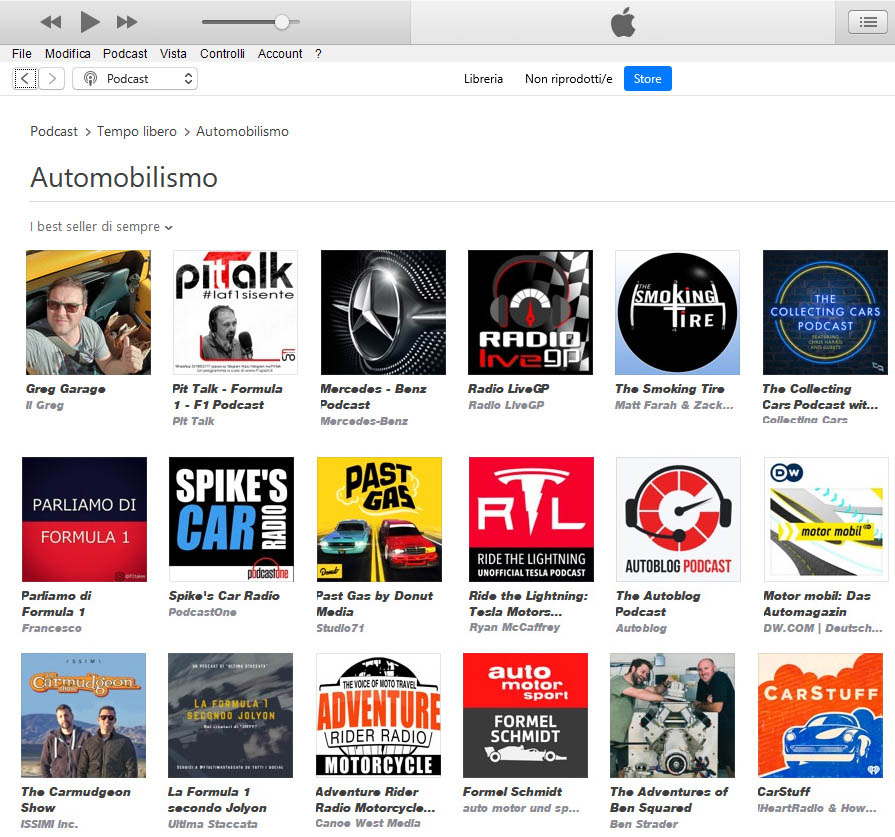Image resolution: width=895 pixels, height=837 pixels.
Task: Open Ride the Lightning Tesla artwork
Action: (x=531, y=519)
